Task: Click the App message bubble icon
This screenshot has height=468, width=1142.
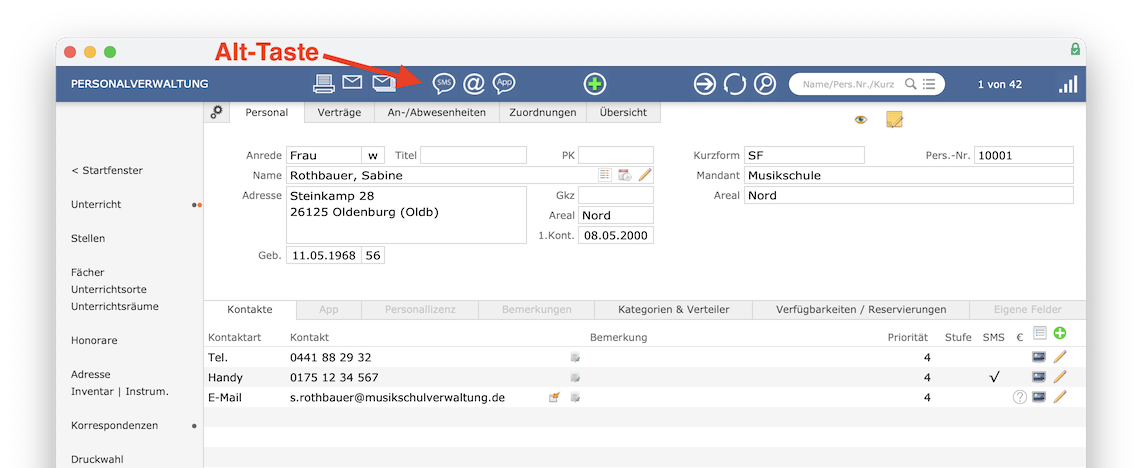Action: (x=504, y=84)
